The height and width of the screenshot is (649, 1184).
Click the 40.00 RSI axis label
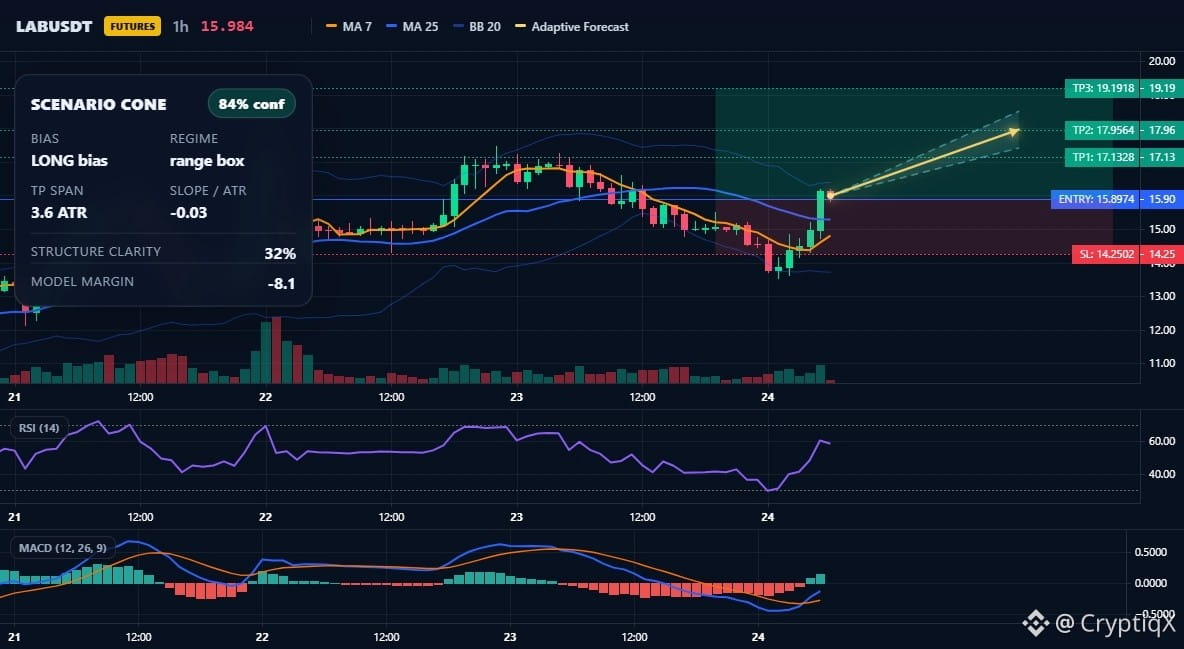(1161, 474)
